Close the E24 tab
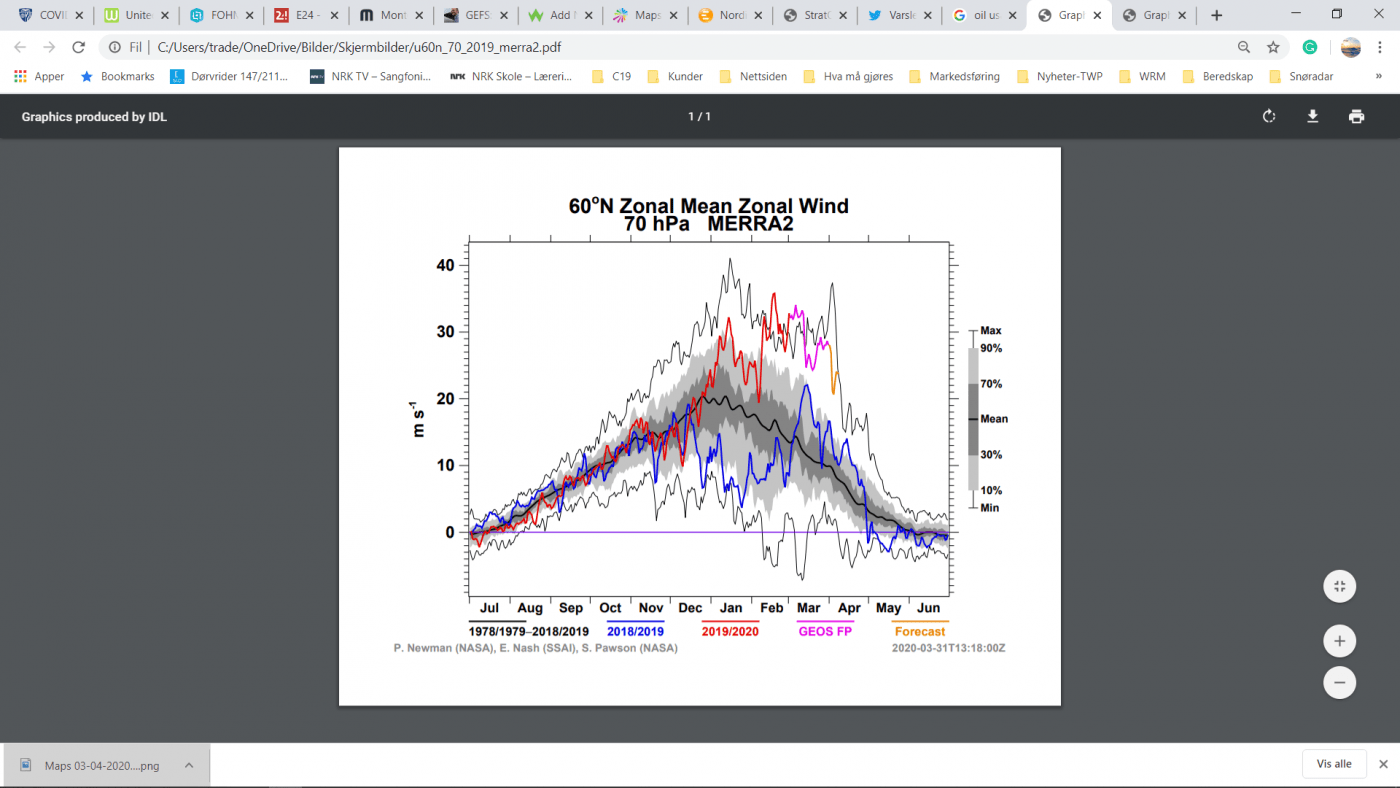The width and height of the screenshot is (1400, 788). (x=335, y=15)
